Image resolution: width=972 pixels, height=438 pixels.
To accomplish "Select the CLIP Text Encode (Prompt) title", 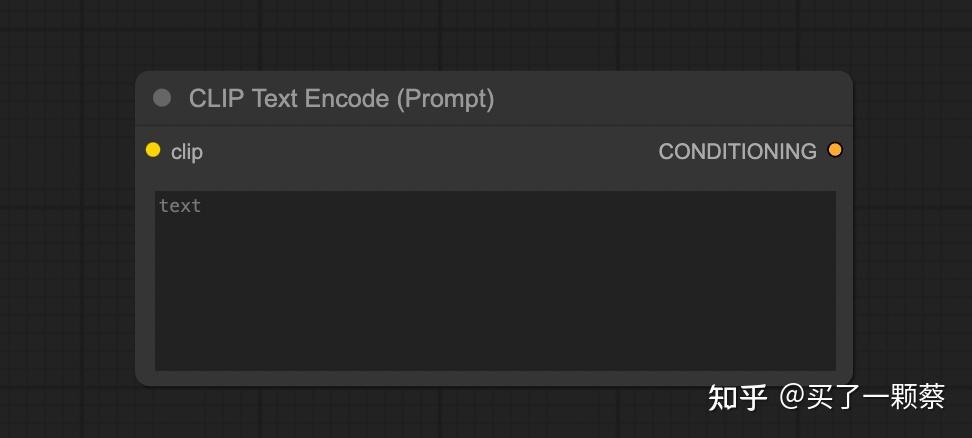I will [x=341, y=99].
